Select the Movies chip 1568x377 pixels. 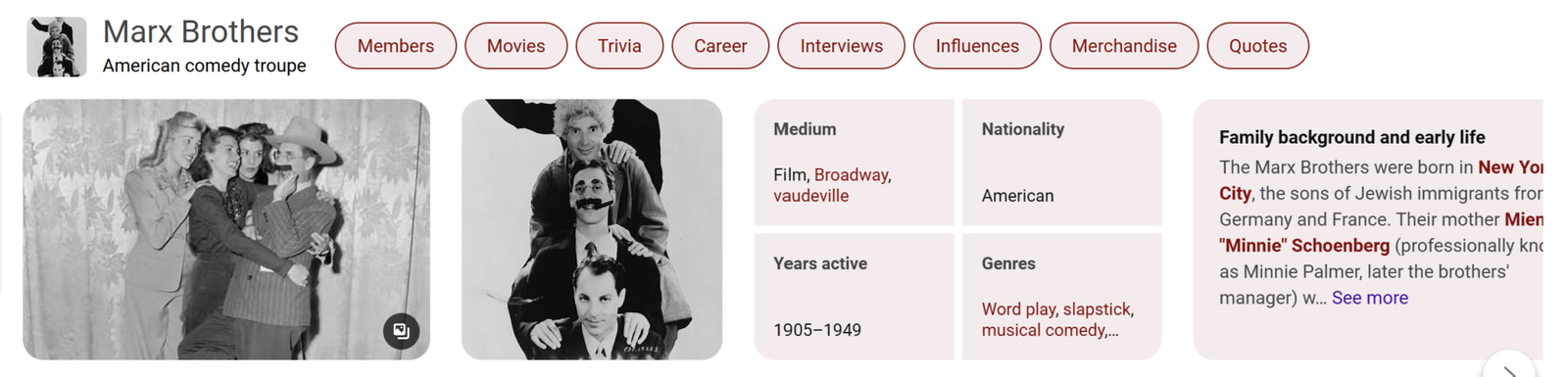click(x=516, y=46)
